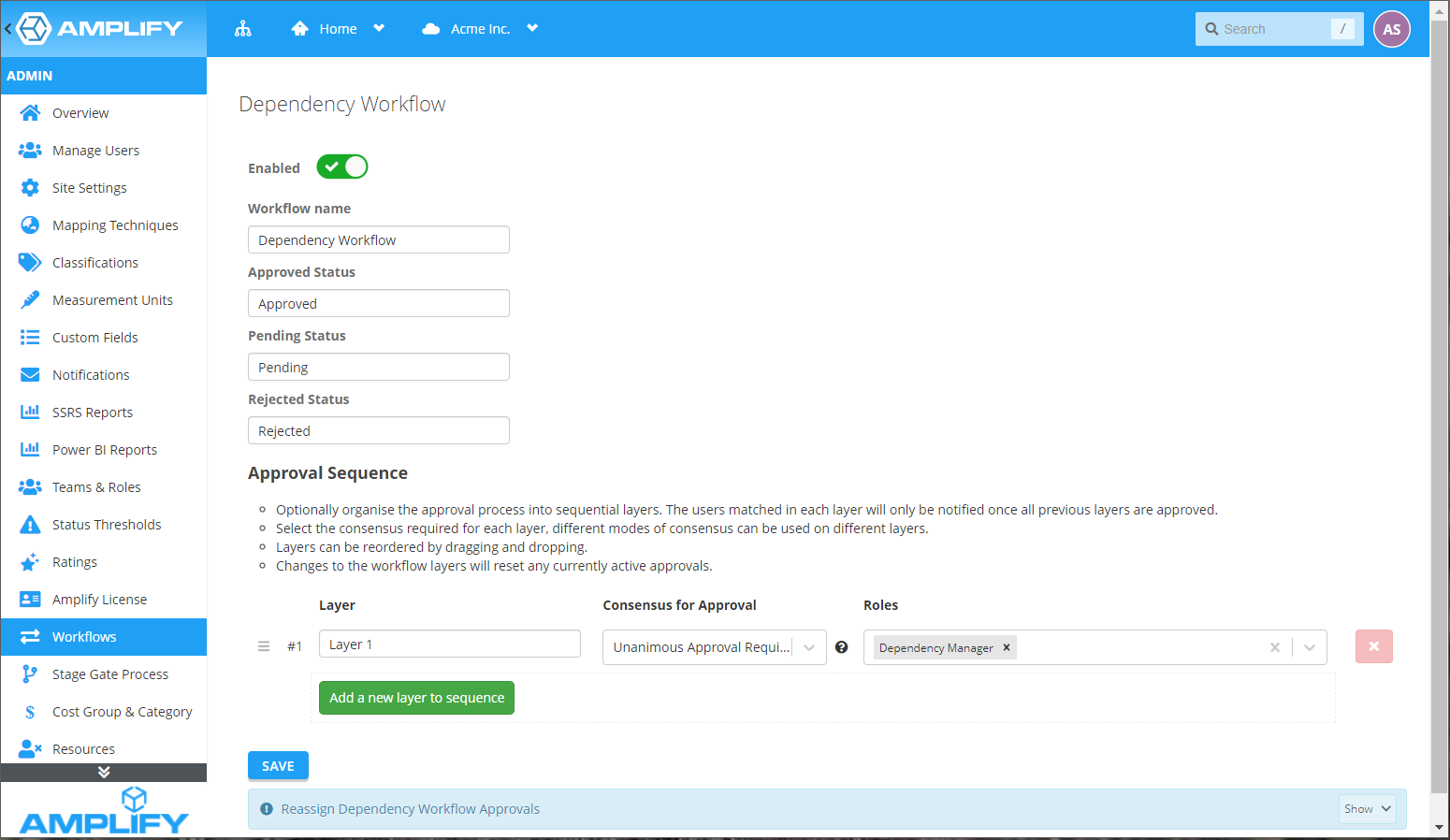The height and width of the screenshot is (840, 1450).
Task: Disable the Enabled workflow toggle
Action: (341, 167)
